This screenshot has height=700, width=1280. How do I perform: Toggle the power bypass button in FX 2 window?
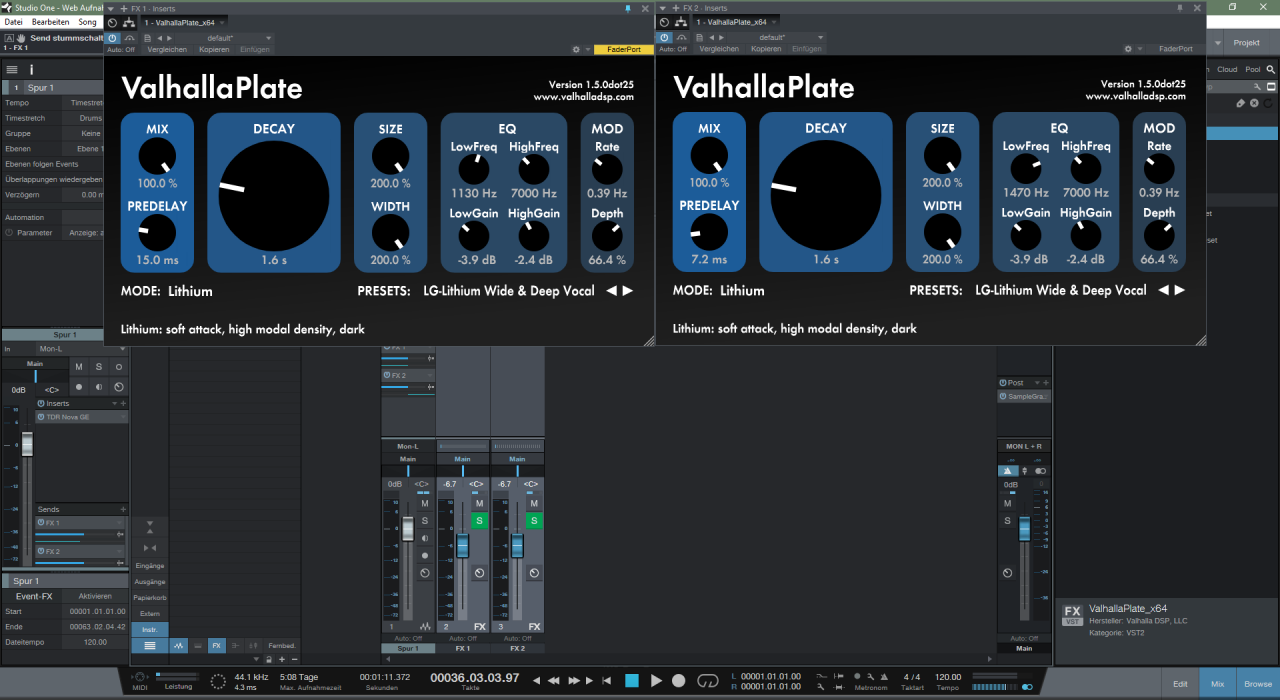(665, 37)
